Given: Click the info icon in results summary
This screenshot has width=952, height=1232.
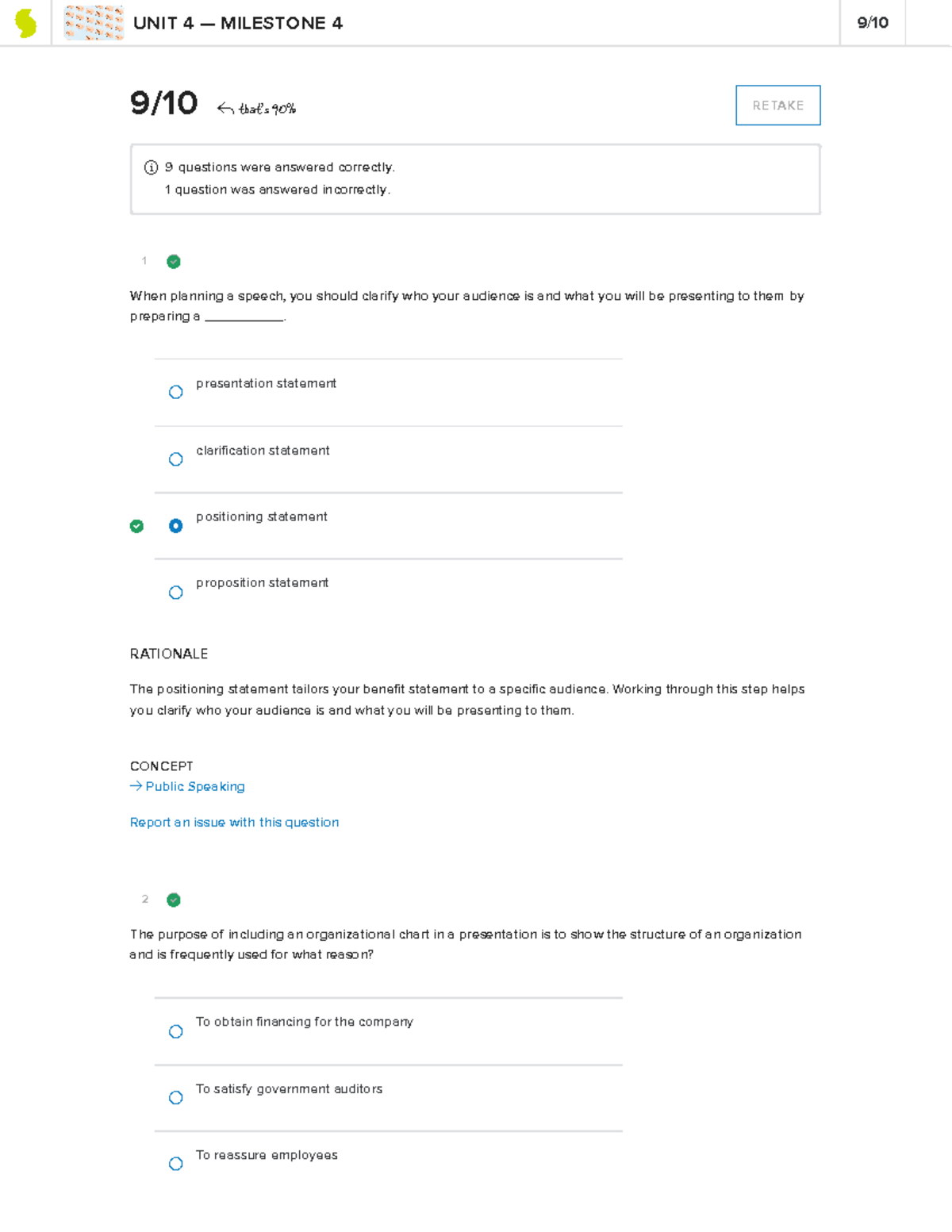Looking at the screenshot, I should pyautogui.click(x=151, y=167).
